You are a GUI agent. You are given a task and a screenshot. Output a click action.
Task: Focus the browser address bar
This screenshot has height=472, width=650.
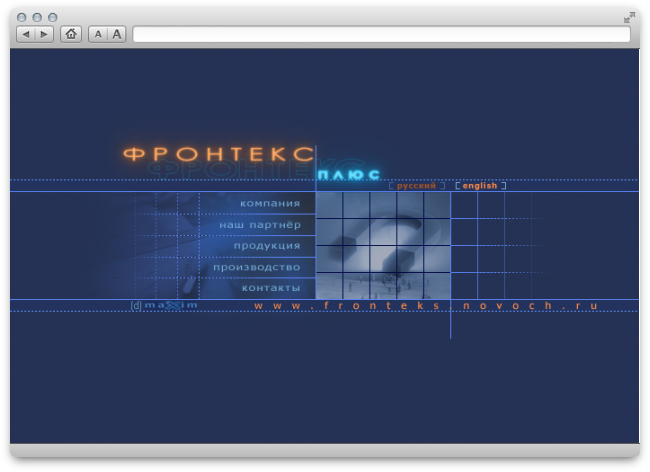(381, 34)
